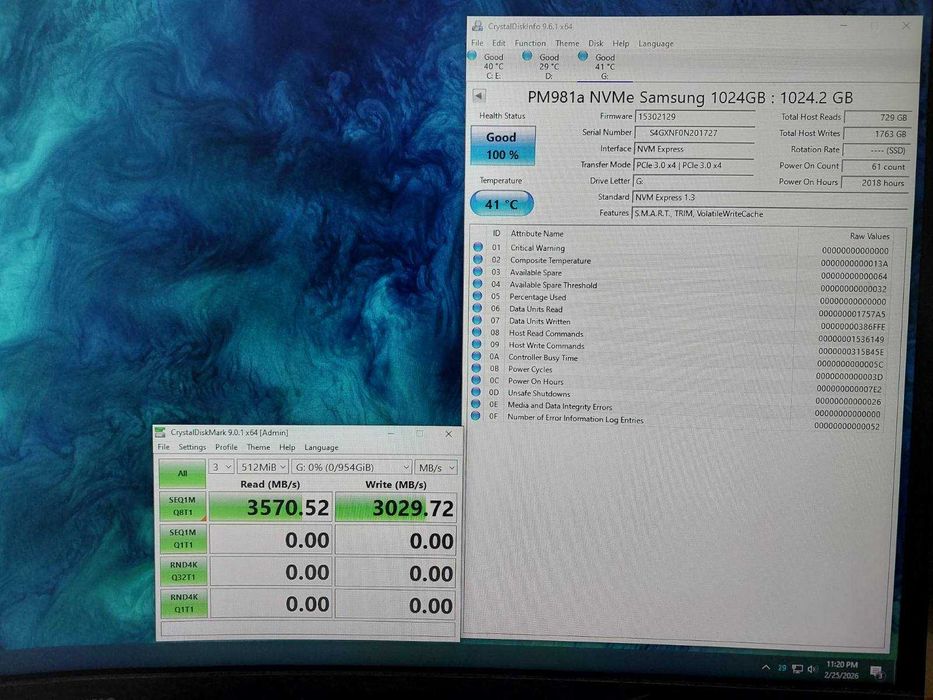Image resolution: width=933 pixels, height=700 pixels.
Task: Click the 41 °C temperature button
Action: (502, 204)
